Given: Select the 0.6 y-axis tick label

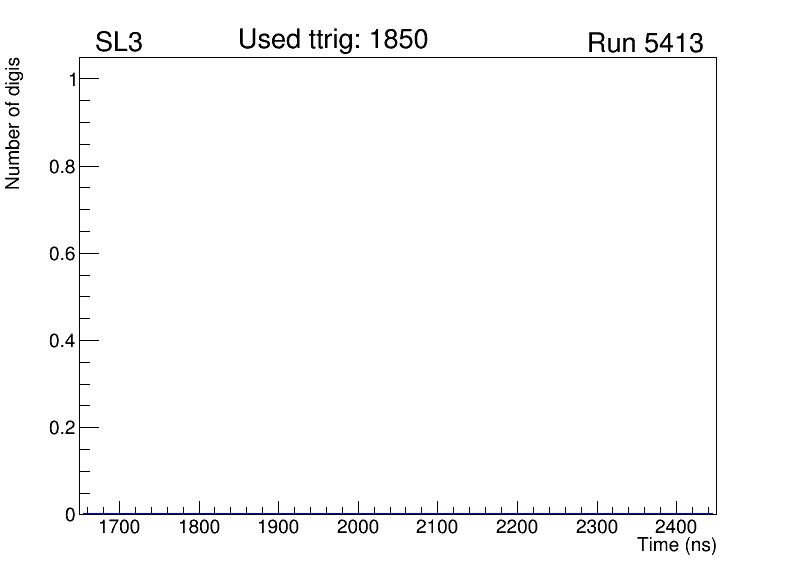Looking at the screenshot, I should (x=62, y=254).
